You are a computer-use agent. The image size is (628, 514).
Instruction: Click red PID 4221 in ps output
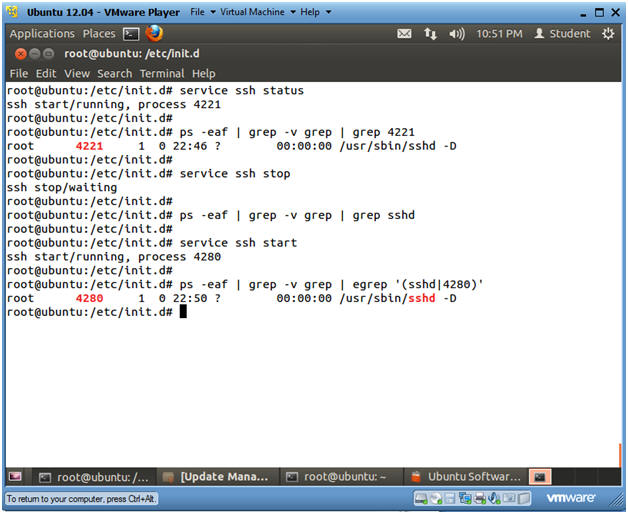coord(89,146)
